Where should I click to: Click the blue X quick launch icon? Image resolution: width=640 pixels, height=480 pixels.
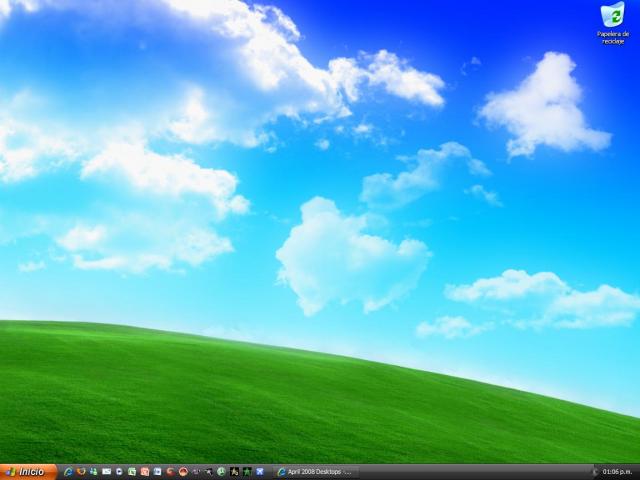260,472
